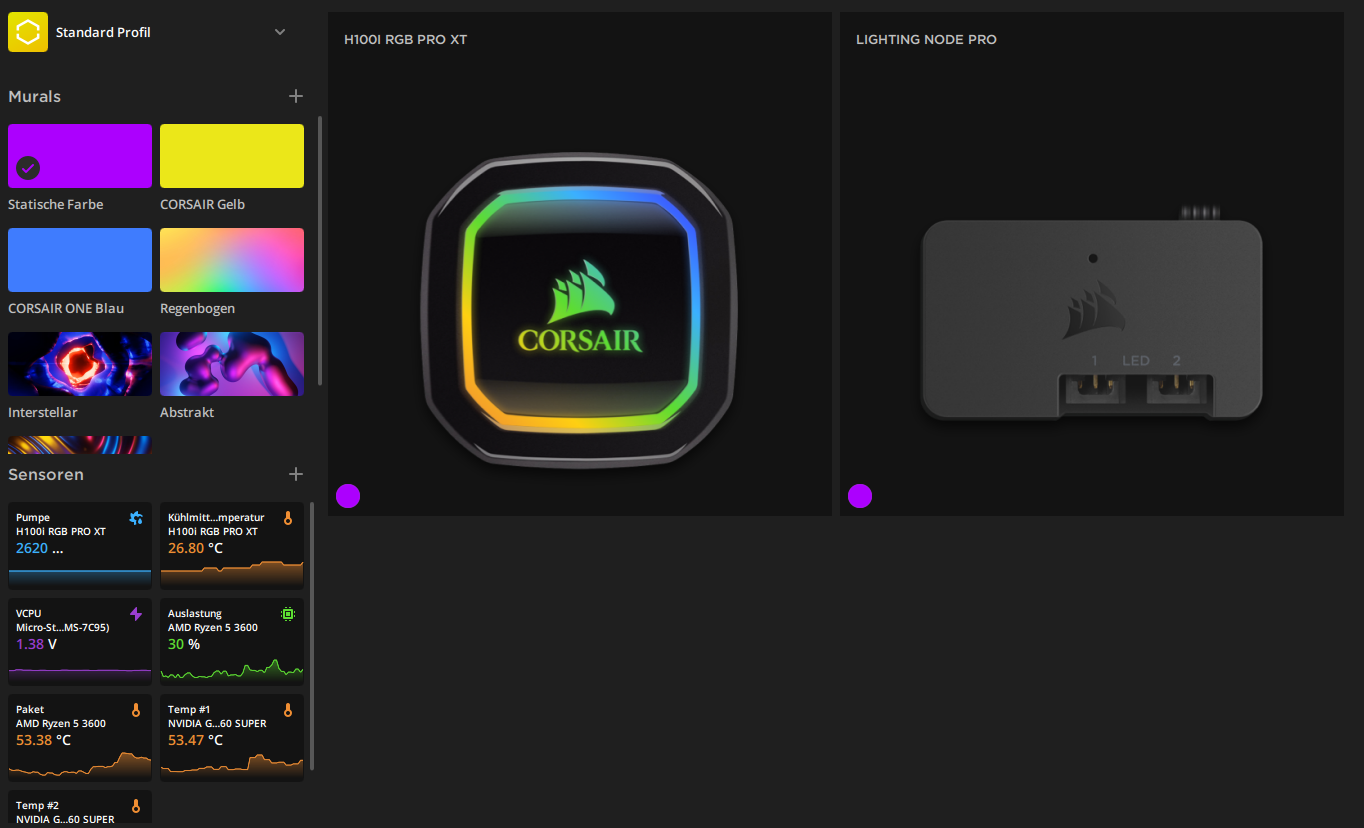Open the Temp #1 NVIDIA sensor card
Screen dimensions: 1364x828
(232, 736)
